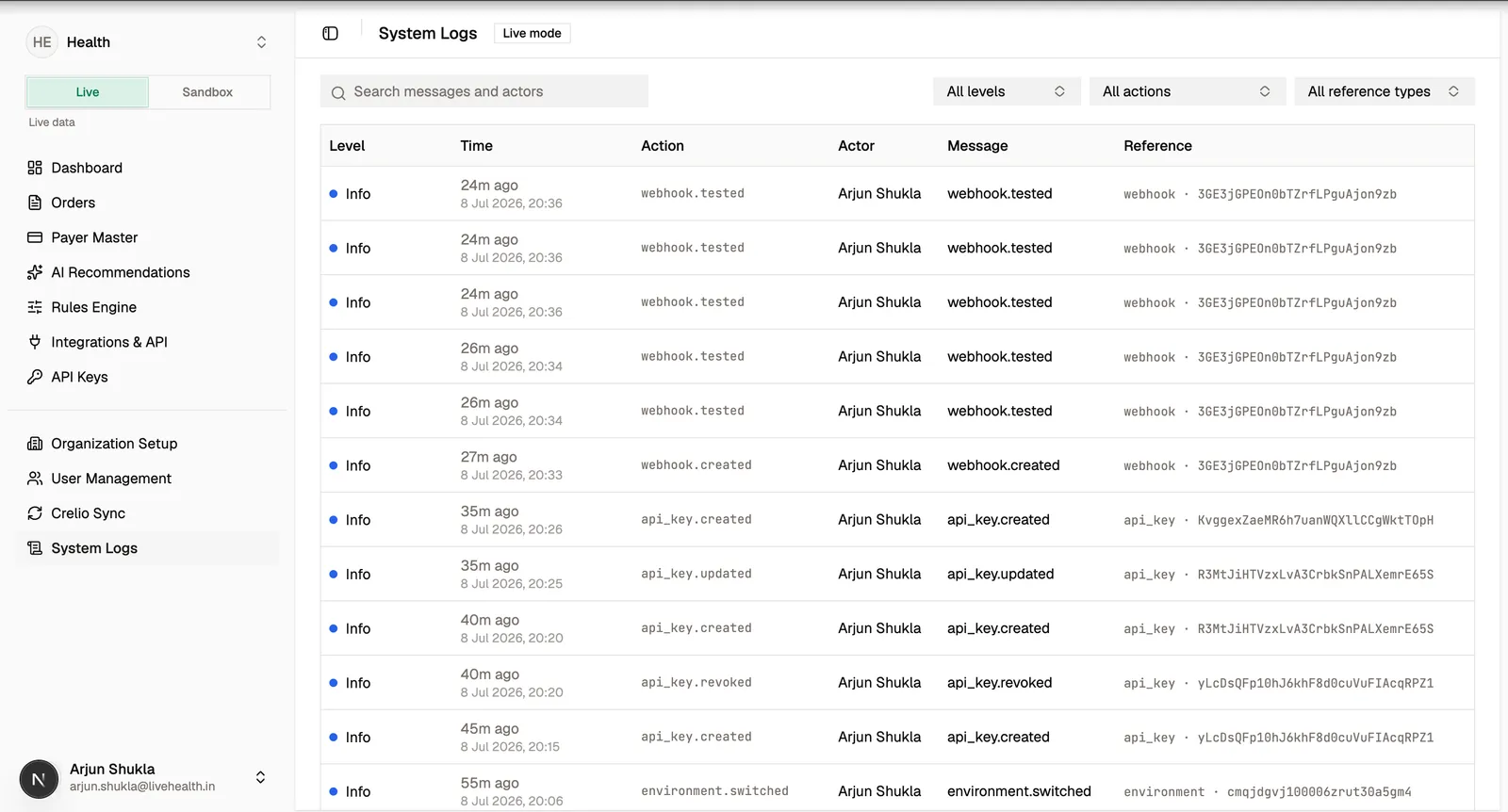Open the All actions filter dropdown
This screenshot has height=812, width=1508.
[1187, 91]
